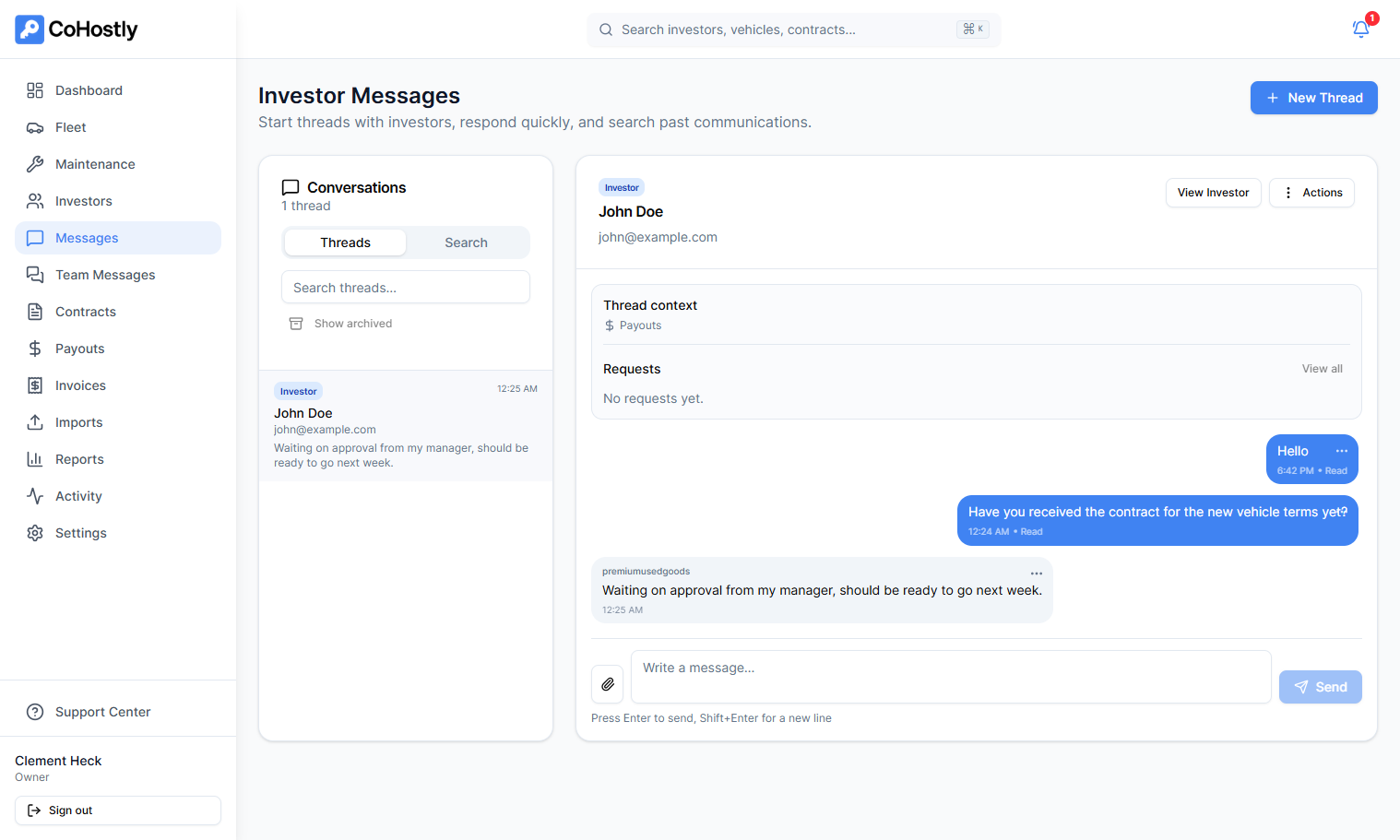
Task: Start a New Thread
Action: point(1313,98)
